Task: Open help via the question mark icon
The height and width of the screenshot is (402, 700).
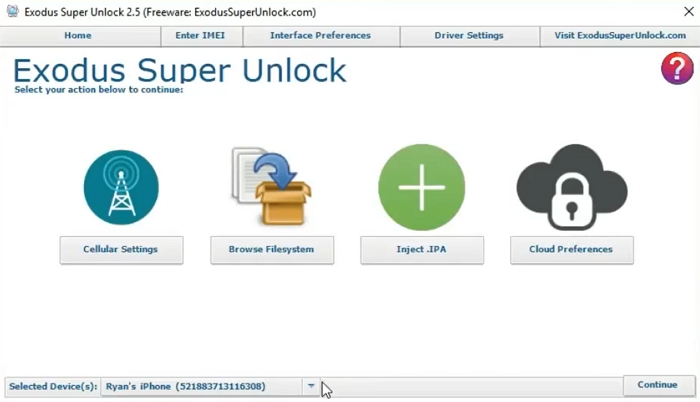Action: click(x=677, y=68)
